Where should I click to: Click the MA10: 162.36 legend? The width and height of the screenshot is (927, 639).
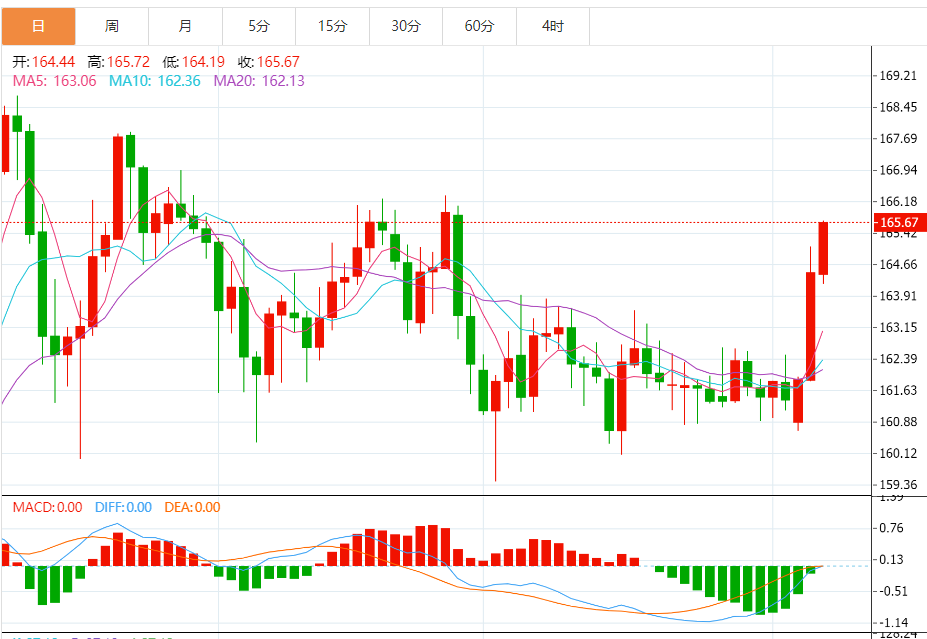pos(155,81)
